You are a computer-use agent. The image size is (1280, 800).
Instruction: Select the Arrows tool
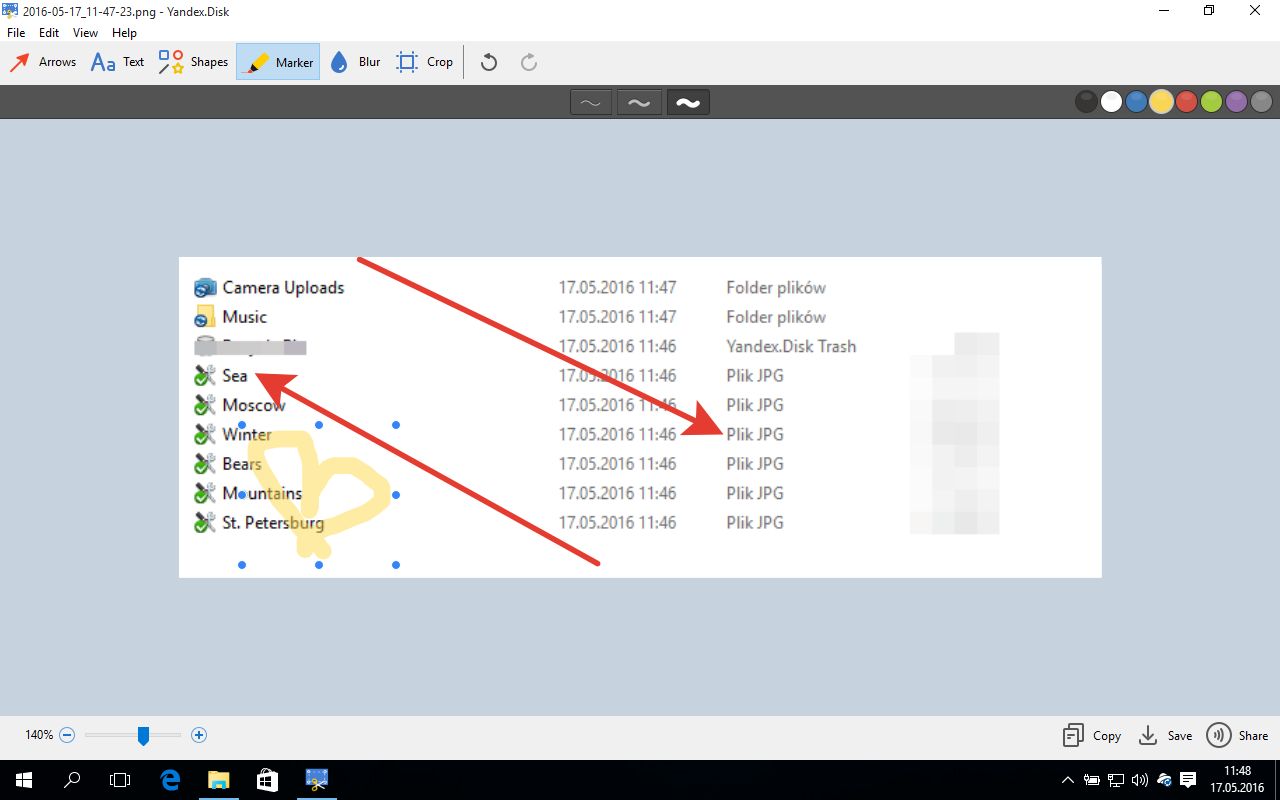[x=43, y=62]
